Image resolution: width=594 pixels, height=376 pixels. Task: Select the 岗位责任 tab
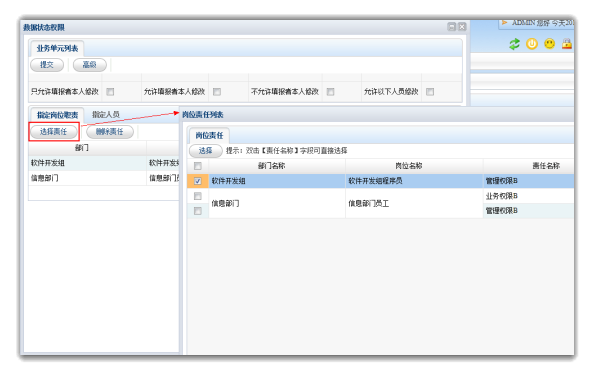(x=209, y=136)
